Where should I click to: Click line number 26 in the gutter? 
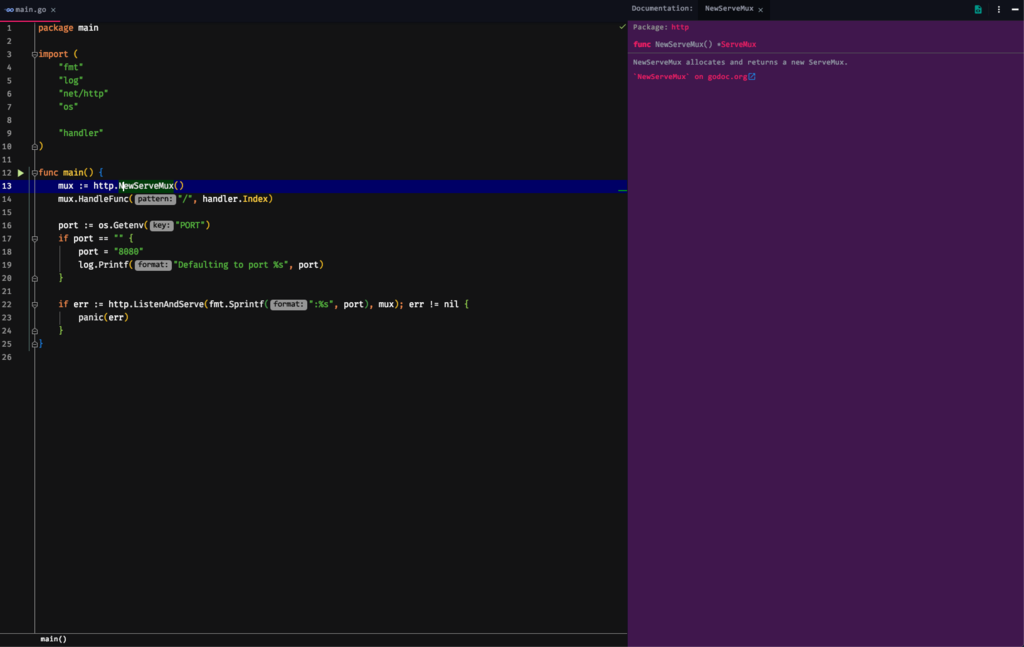point(7,357)
